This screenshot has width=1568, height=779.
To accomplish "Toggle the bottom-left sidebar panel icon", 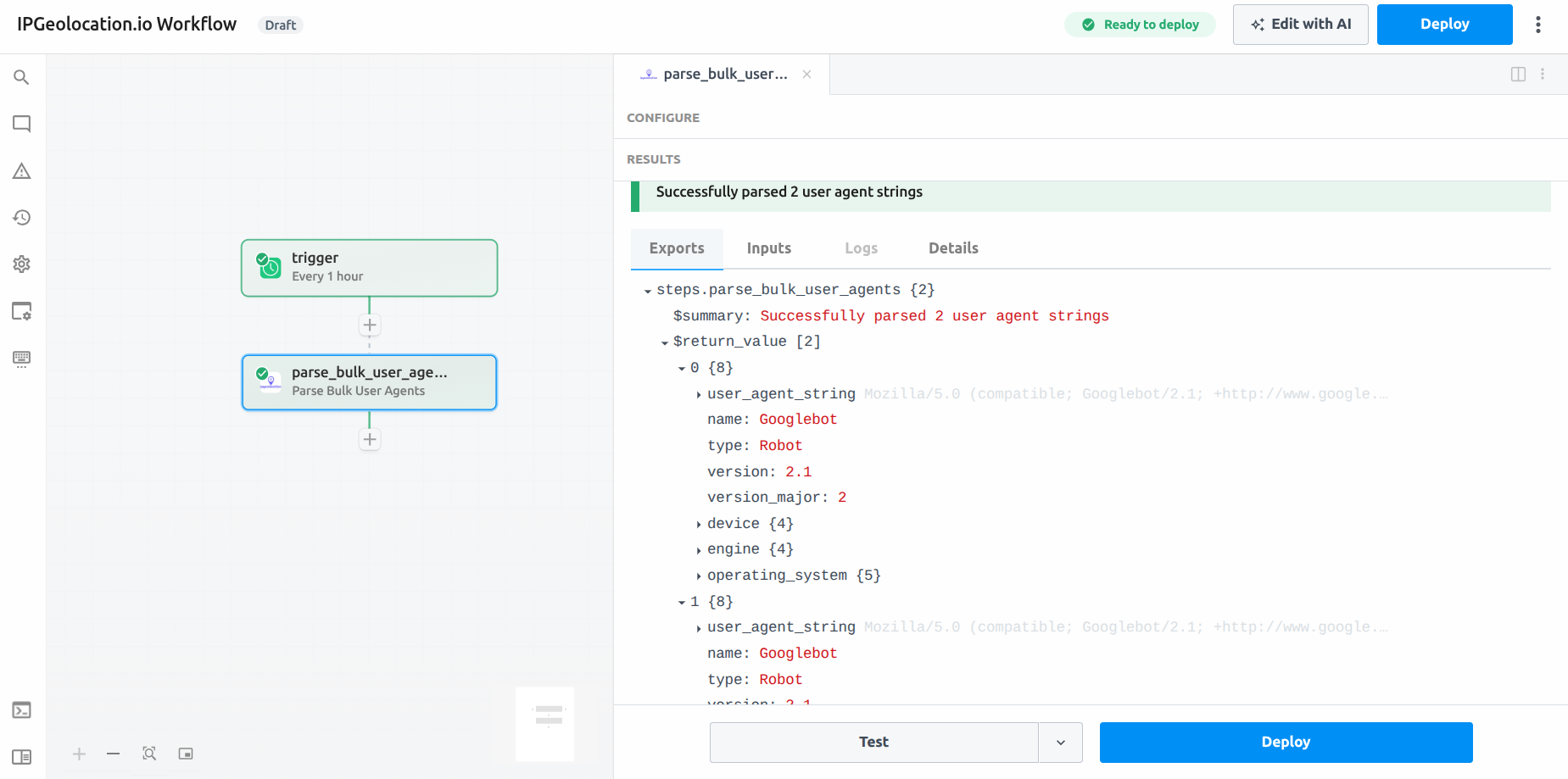I will [x=21, y=757].
